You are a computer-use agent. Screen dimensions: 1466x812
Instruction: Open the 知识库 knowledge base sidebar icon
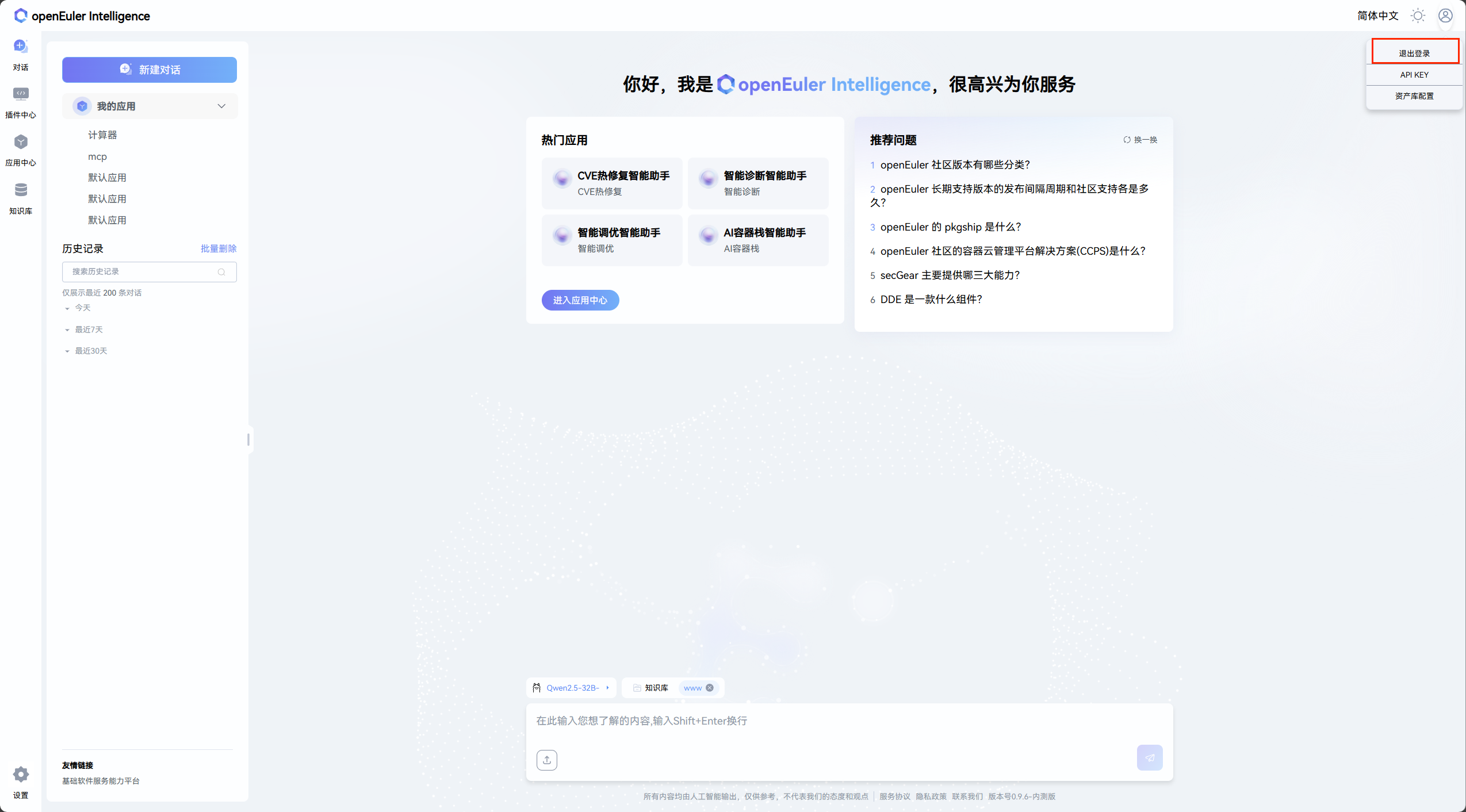point(21,190)
